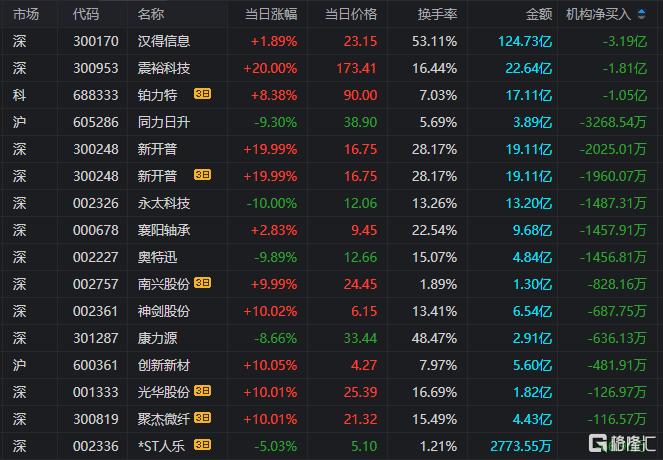Sort by 当日涨幅 column header
663x460 pixels.
(271, 15)
